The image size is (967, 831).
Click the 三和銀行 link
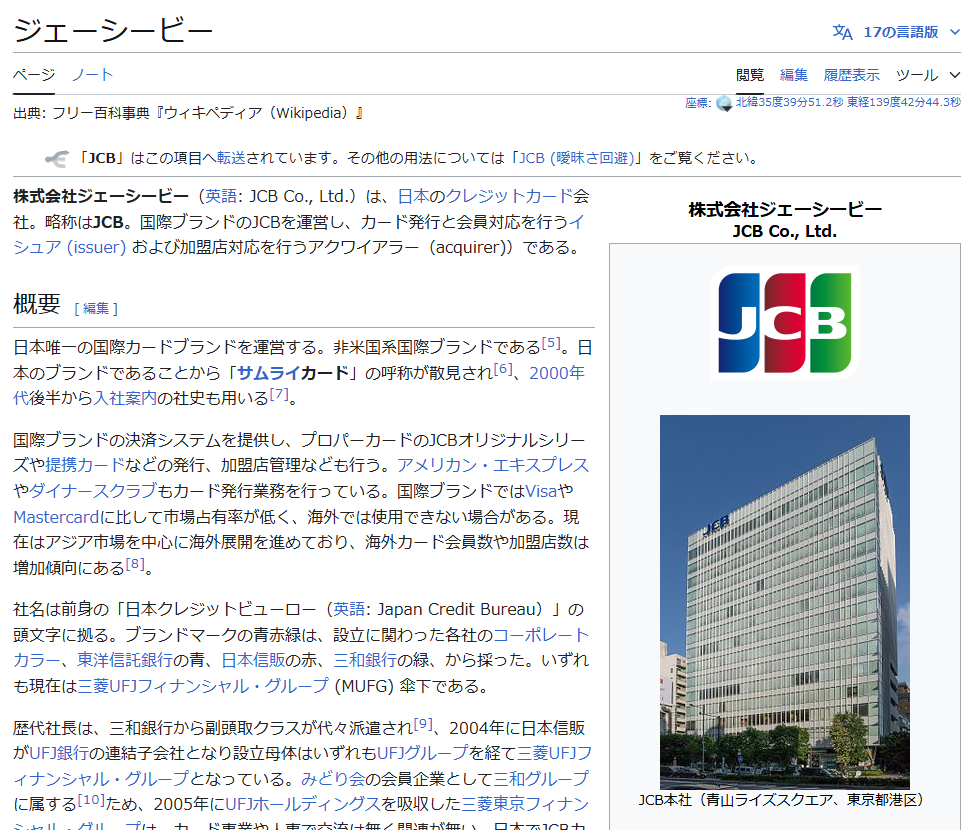[365, 660]
